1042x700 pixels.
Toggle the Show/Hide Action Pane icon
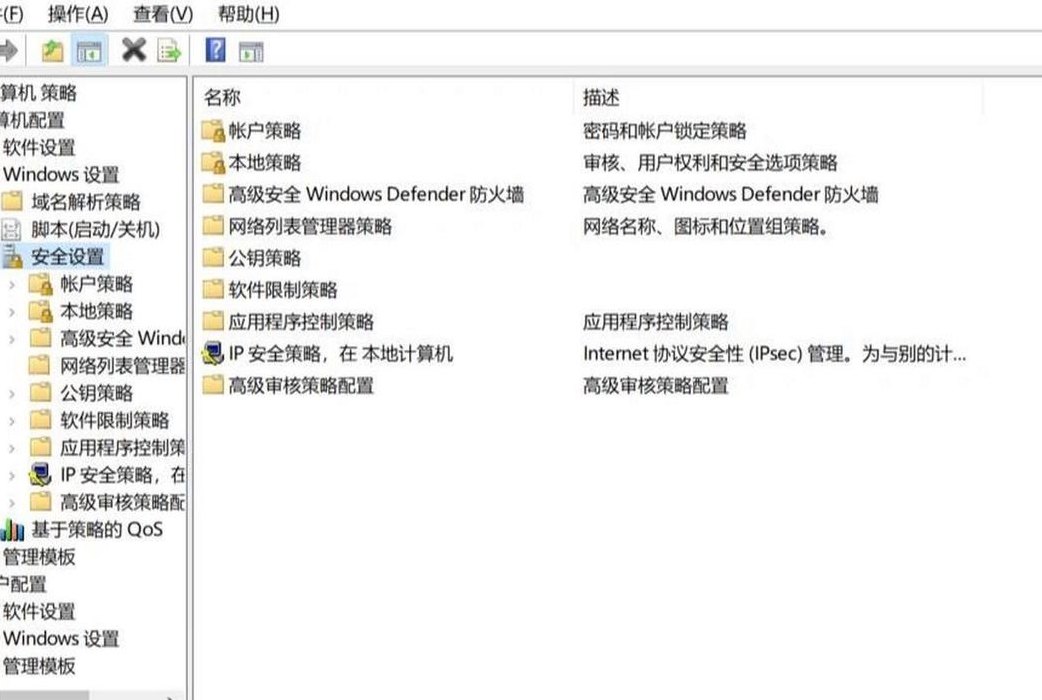[x=251, y=51]
